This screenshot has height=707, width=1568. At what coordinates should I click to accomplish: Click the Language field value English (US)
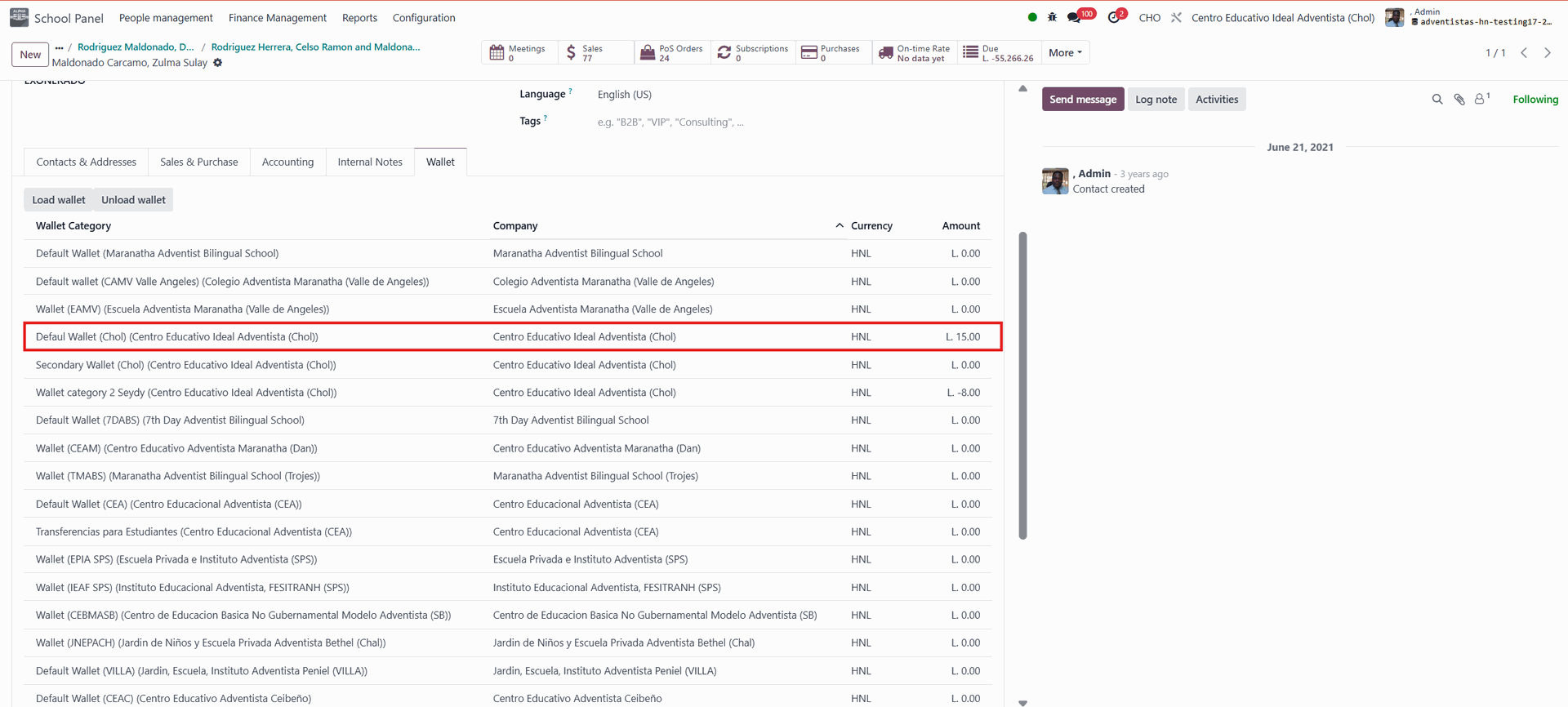tap(625, 95)
